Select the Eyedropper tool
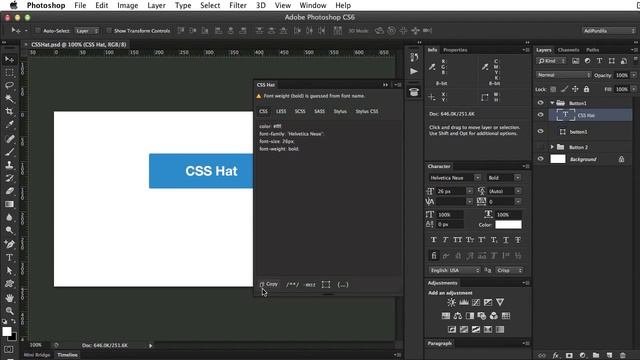 [9, 124]
